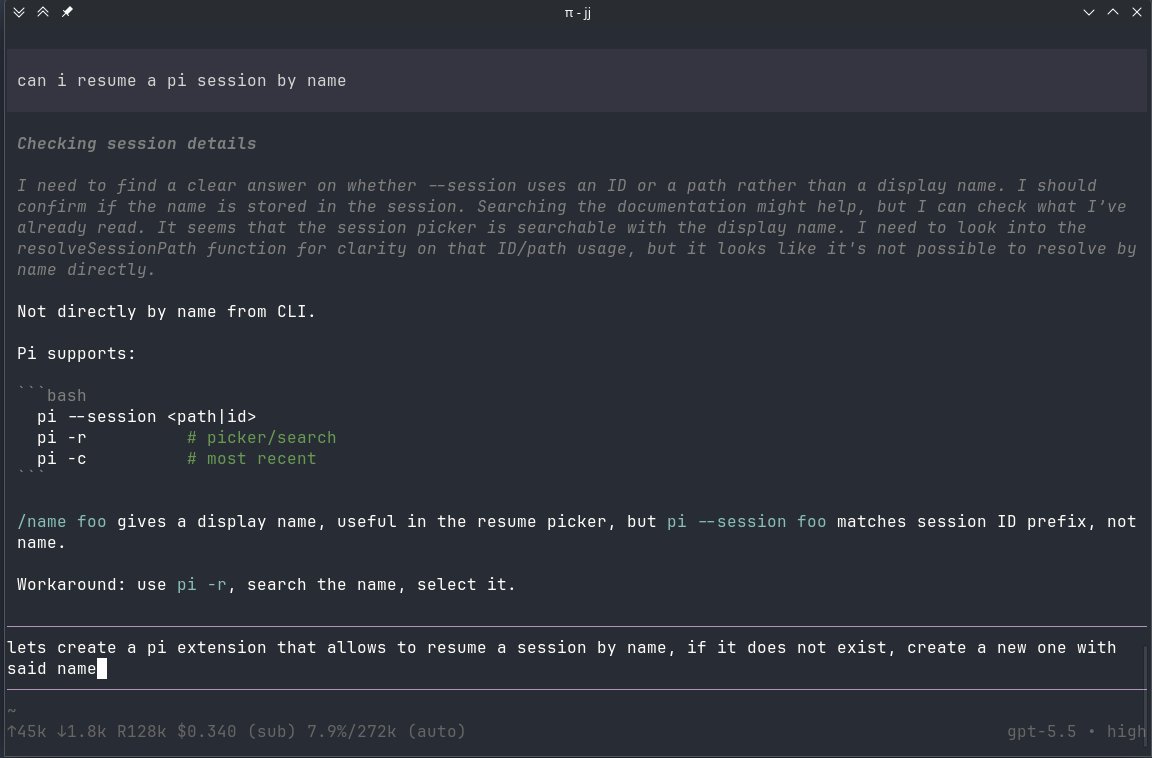1152x758 pixels.
Task: Toggle the pin window icon
Action: [x=67, y=12]
